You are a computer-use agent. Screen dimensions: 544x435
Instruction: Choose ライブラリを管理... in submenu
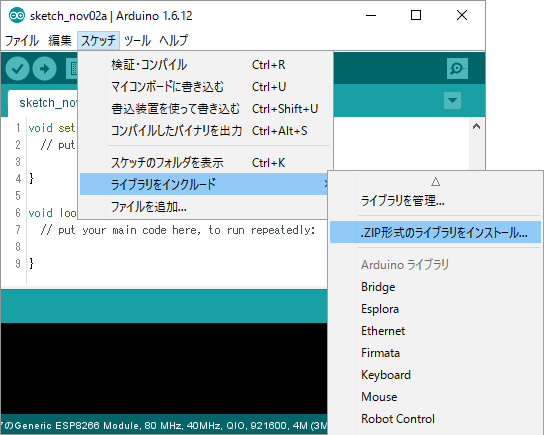coord(435,201)
